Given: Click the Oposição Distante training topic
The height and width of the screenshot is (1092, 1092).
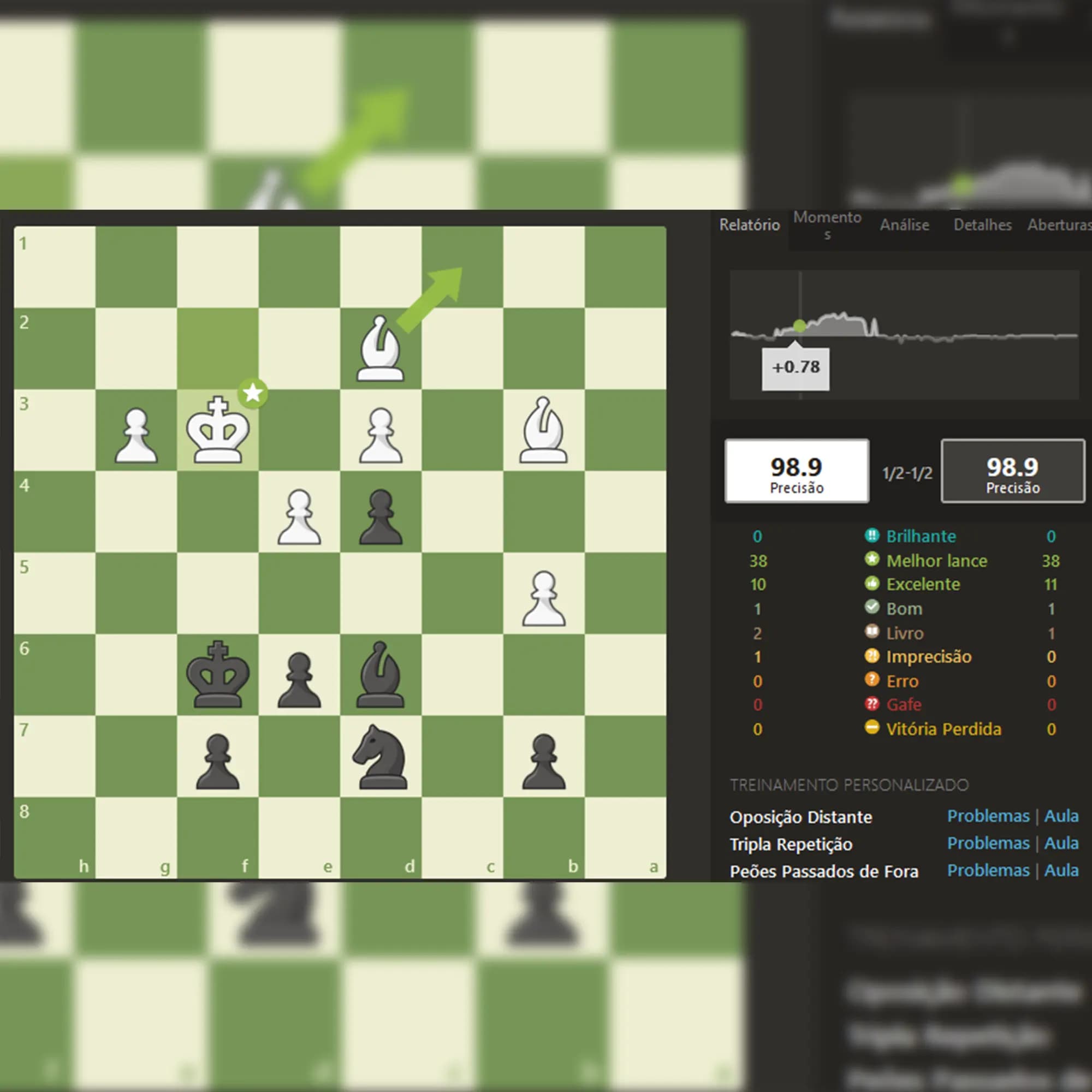Looking at the screenshot, I should (x=800, y=817).
